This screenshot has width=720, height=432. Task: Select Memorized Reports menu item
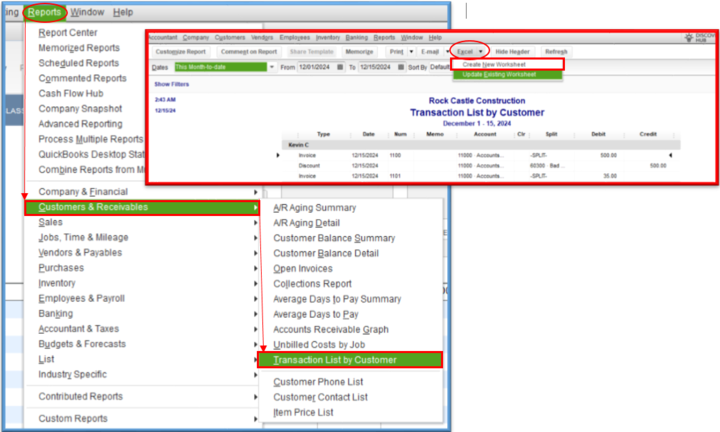click(x=79, y=48)
